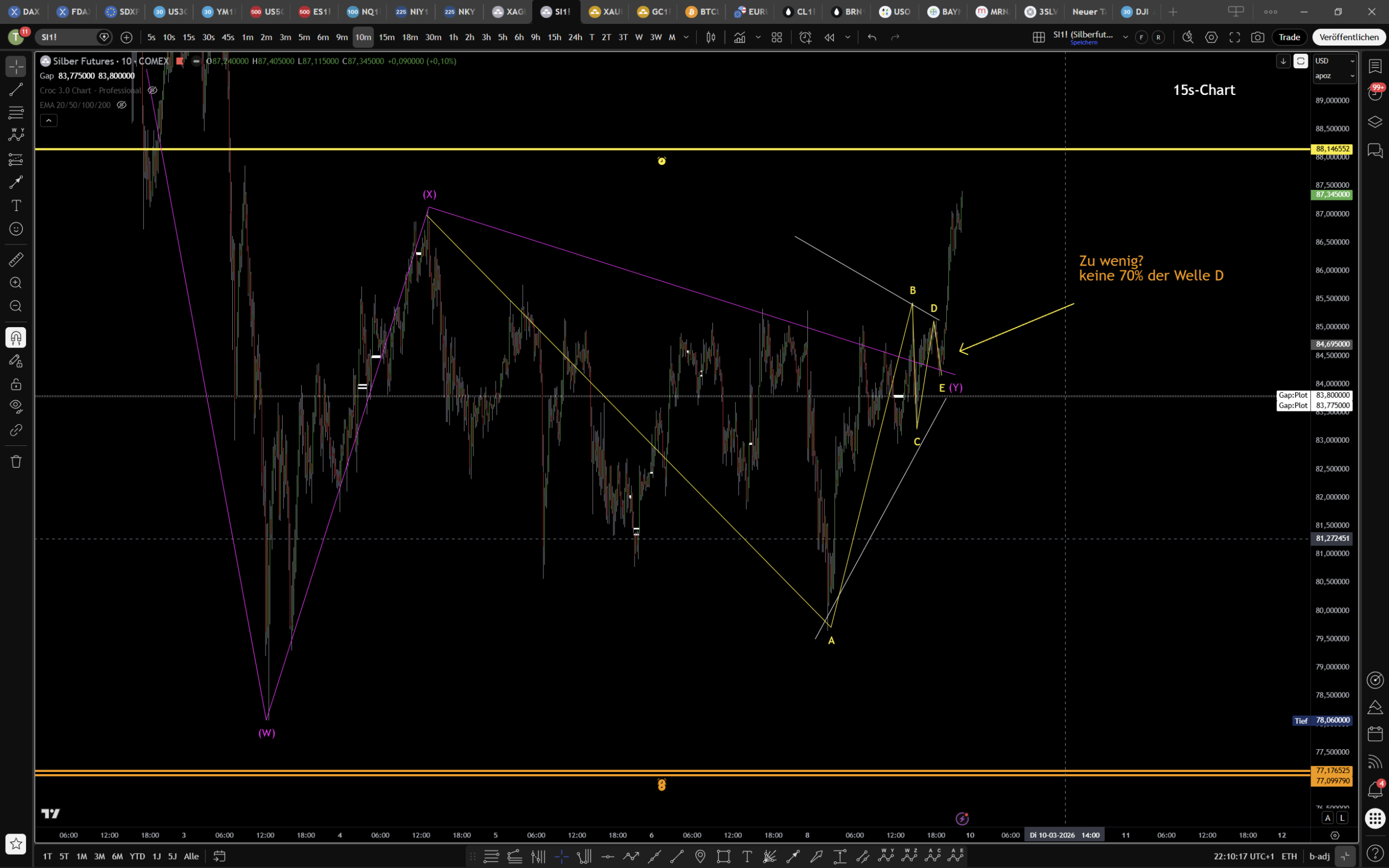This screenshot has width=1389, height=868.
Task: Open the indicators menu in top toolbar
Action: click(740, 37)
